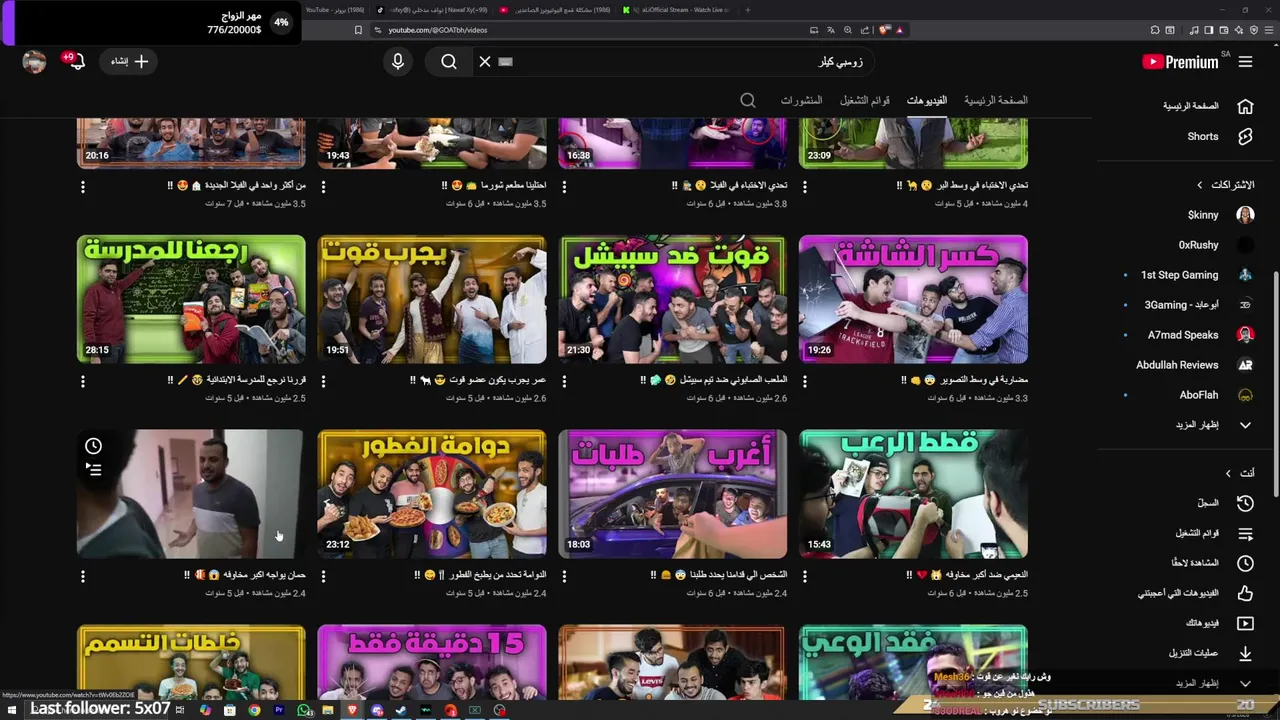The width and height of the screenshot is (1280, 720).
Task: Open options menu for تحدي الاختباء في وسط البر
Action: 806,186
